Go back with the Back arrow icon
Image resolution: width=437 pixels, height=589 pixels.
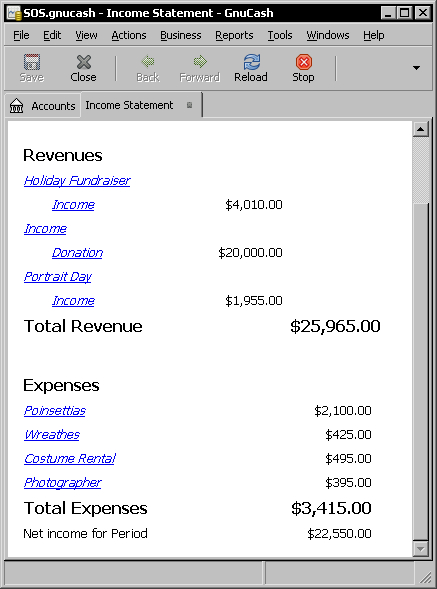click(148, 62)
